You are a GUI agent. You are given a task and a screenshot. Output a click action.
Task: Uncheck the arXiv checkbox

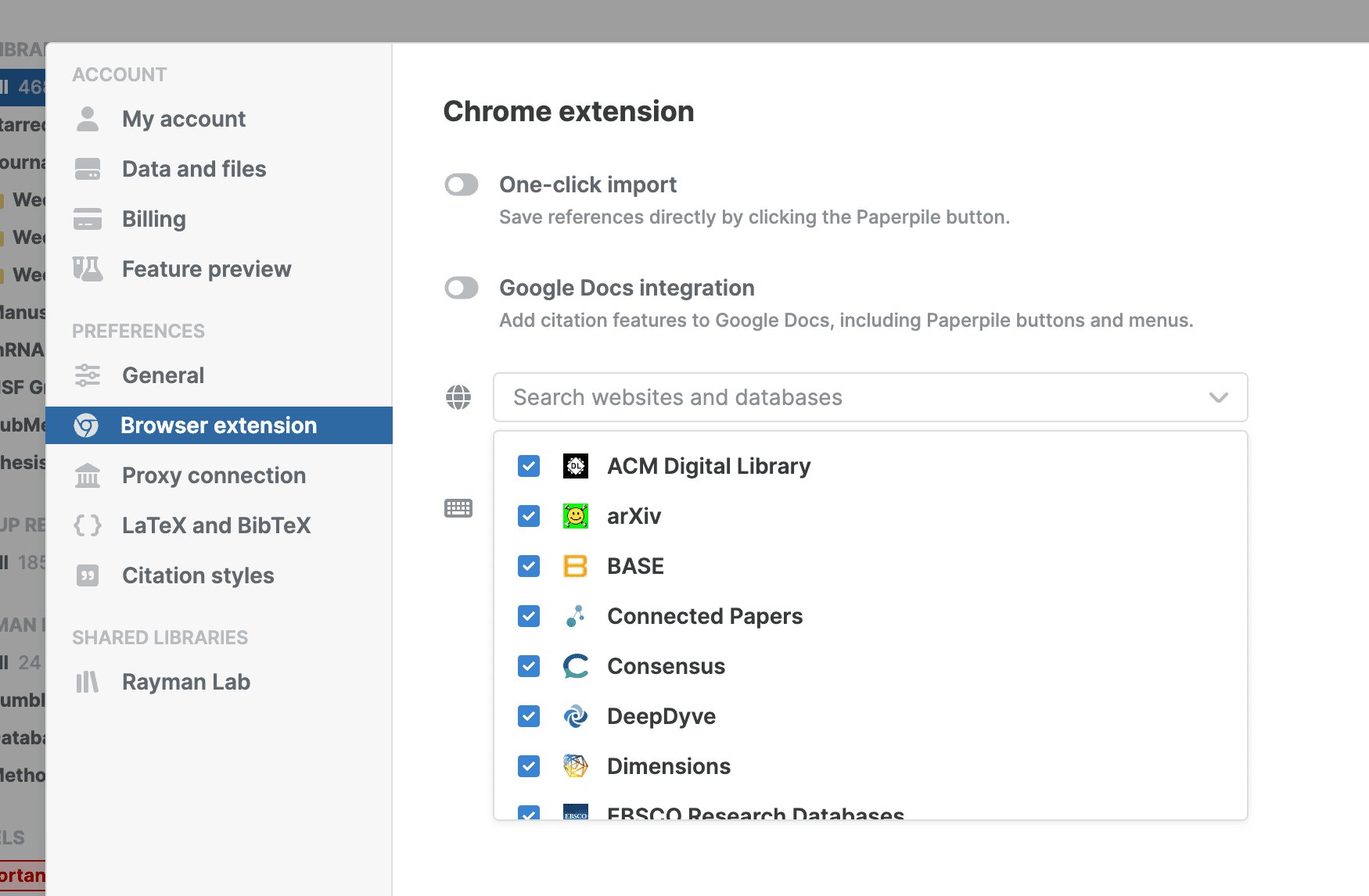[529, 516]
